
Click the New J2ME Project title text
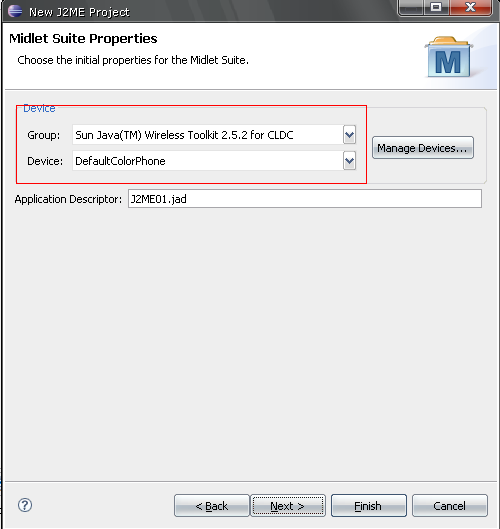79,12
